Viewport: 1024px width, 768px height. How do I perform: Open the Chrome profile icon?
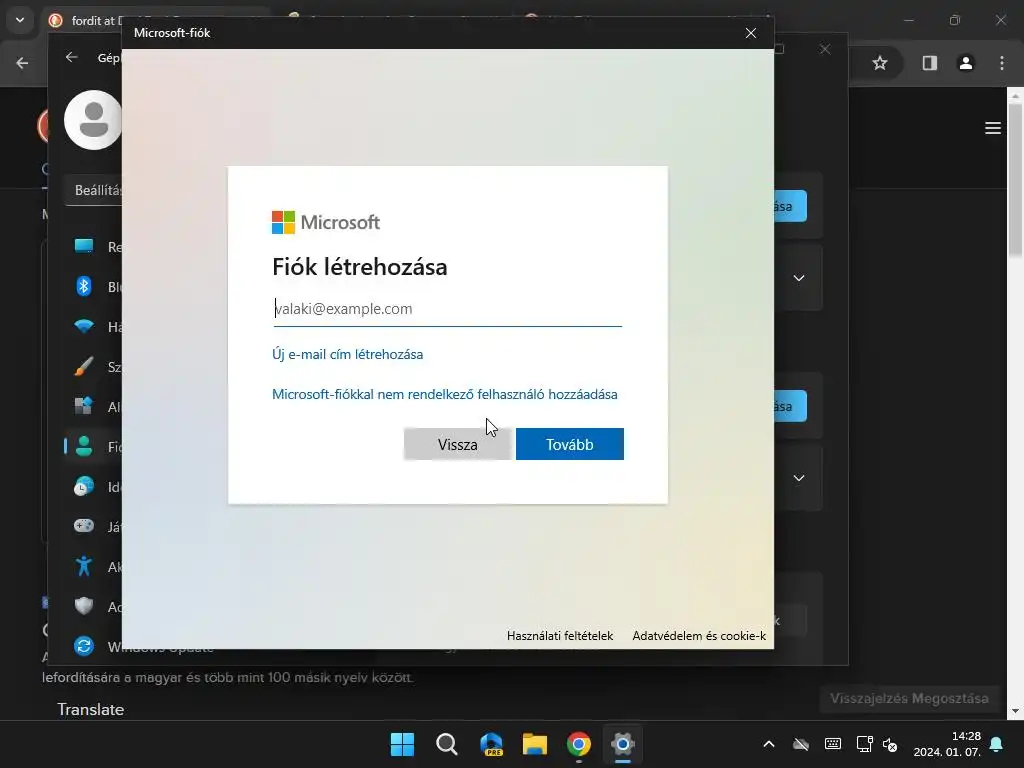[966, 63]
